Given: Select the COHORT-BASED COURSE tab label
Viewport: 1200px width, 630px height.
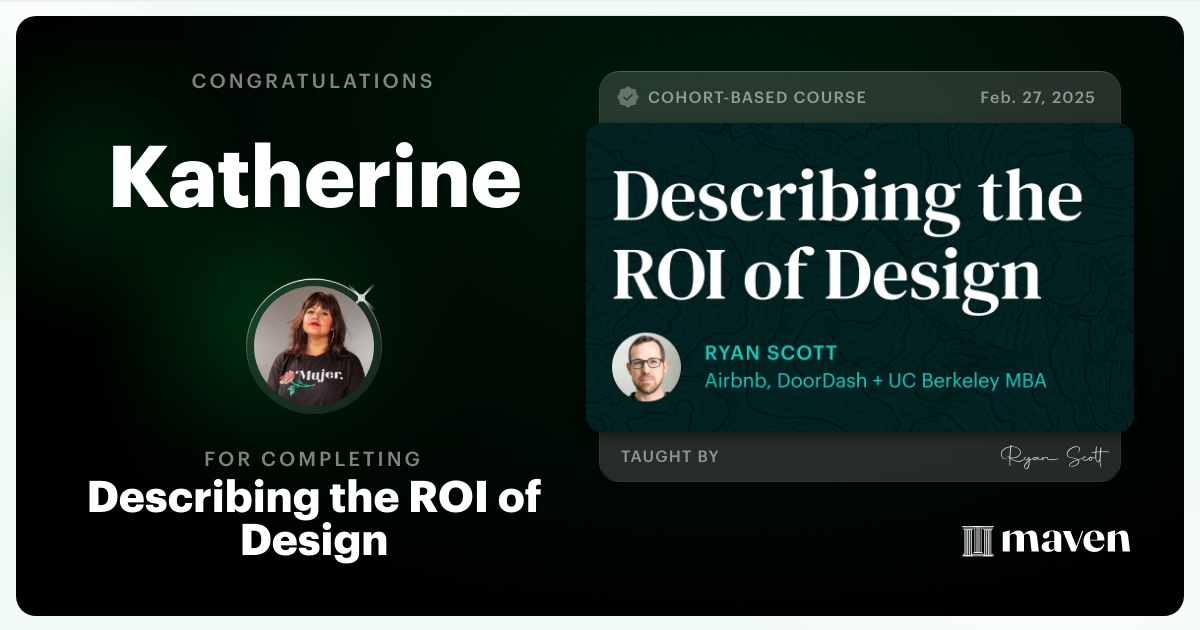Looking at the screenshot, I should [758, 97].
